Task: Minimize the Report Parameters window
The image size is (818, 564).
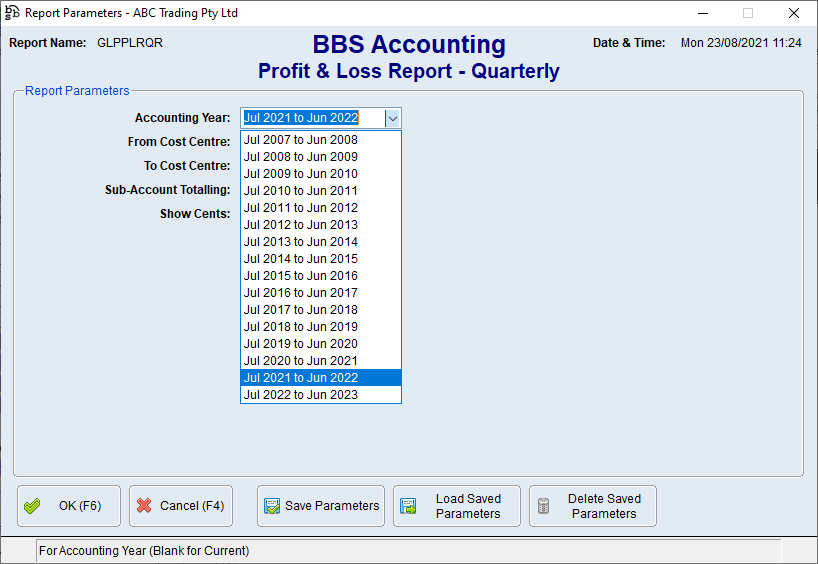Action: point(701,13)
